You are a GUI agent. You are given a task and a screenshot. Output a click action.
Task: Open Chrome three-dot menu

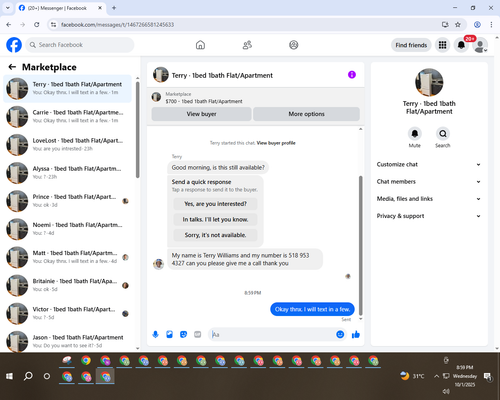pyautogui.click(x=491, y=25)
